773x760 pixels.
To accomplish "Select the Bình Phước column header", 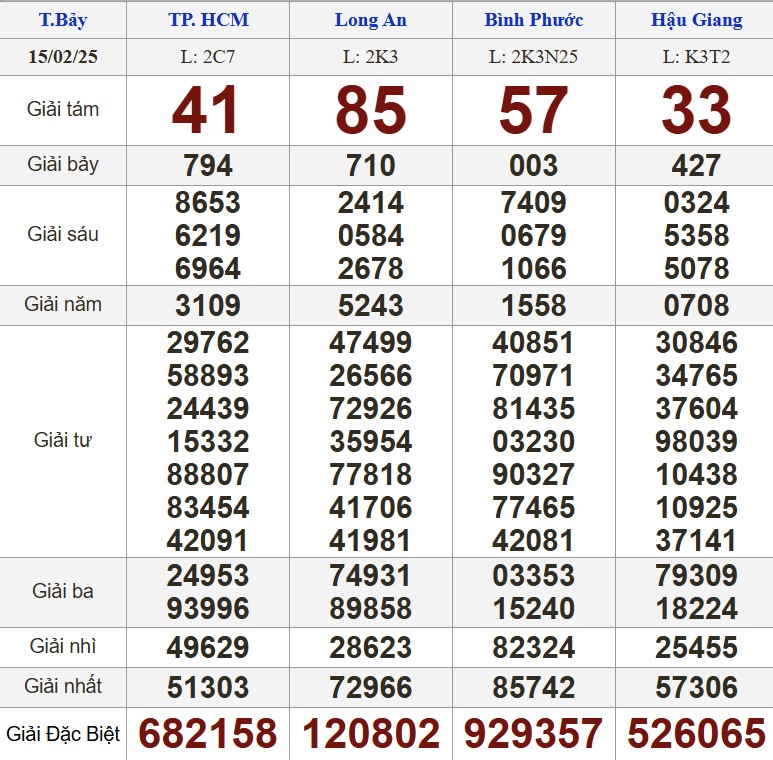I will pyautogui.click(x=533, y=20).
